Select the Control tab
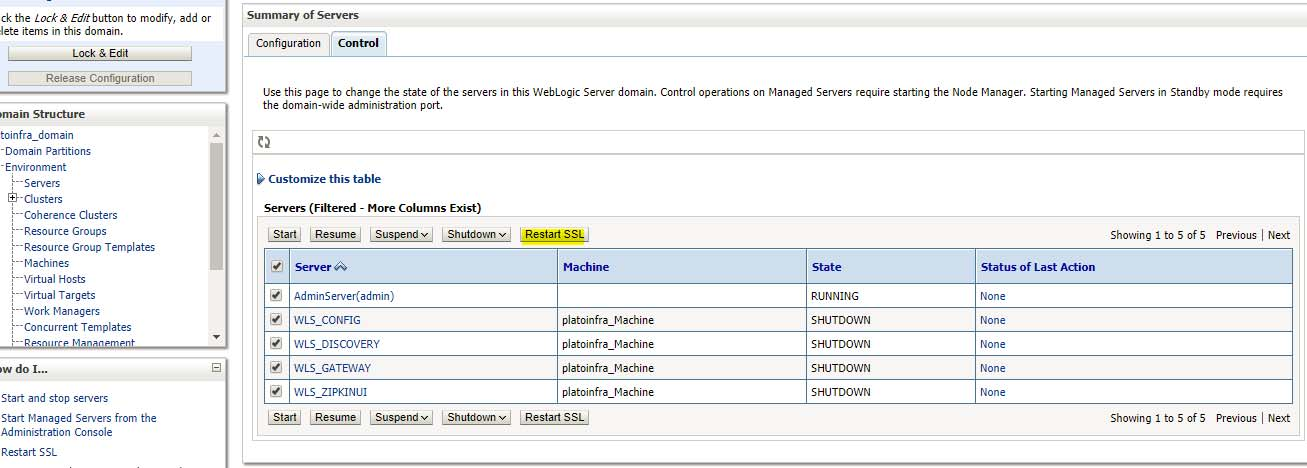 [x=358, y=43]
